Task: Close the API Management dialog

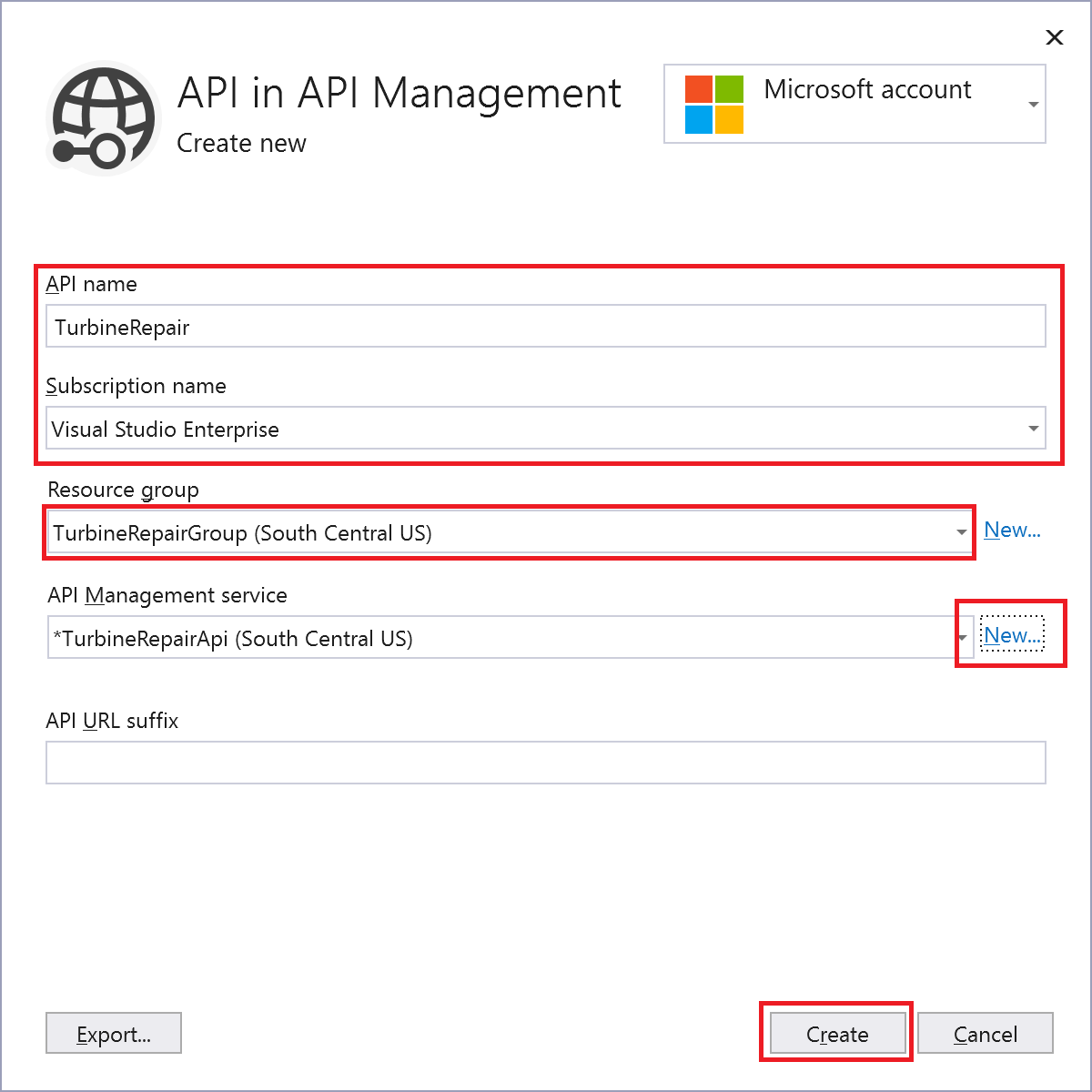Action: click(x=1054, y=37)
